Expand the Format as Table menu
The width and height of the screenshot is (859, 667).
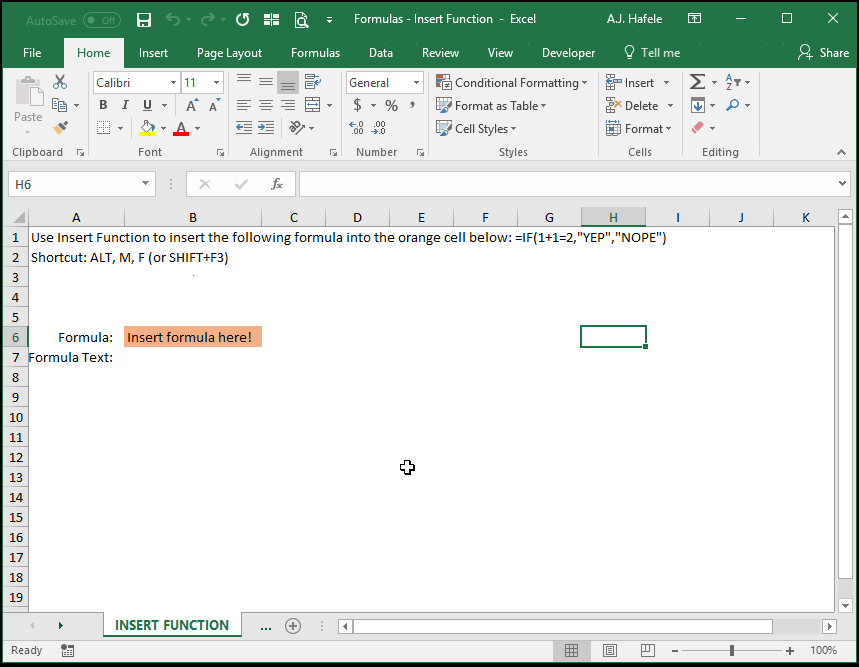pos(491,106)
